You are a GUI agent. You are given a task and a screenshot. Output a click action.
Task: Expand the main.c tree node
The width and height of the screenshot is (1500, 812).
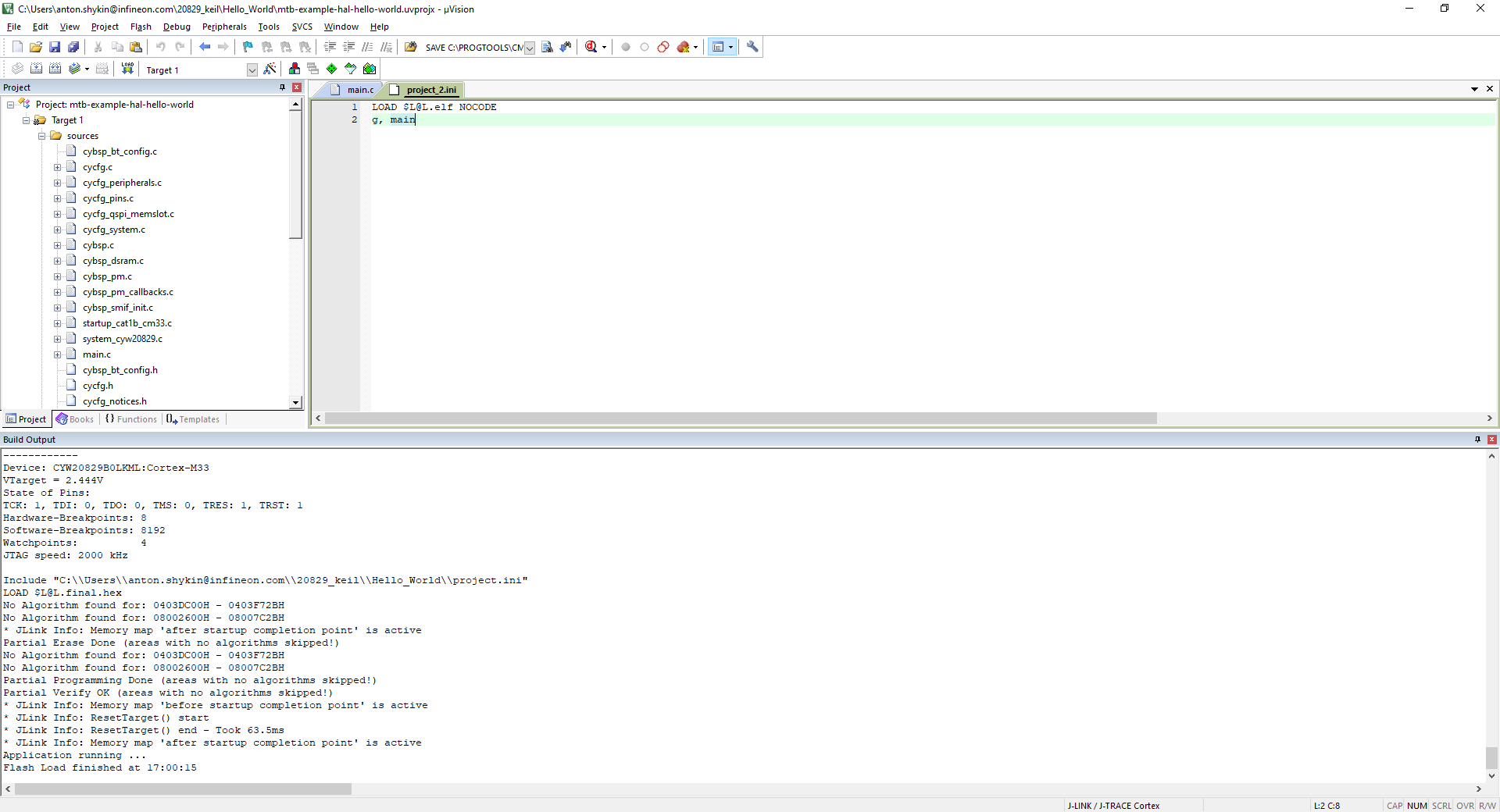(58, 354)
